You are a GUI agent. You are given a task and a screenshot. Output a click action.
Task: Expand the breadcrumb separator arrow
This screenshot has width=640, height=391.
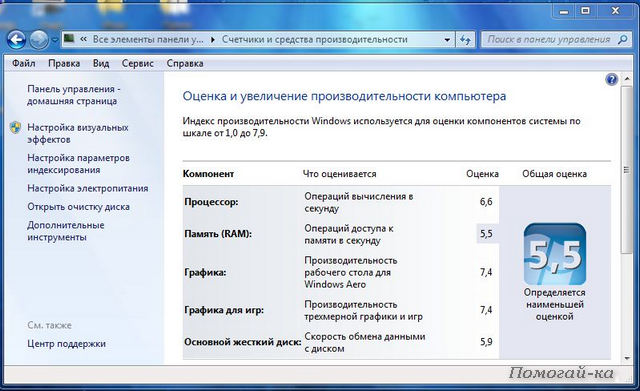[213, 40]
